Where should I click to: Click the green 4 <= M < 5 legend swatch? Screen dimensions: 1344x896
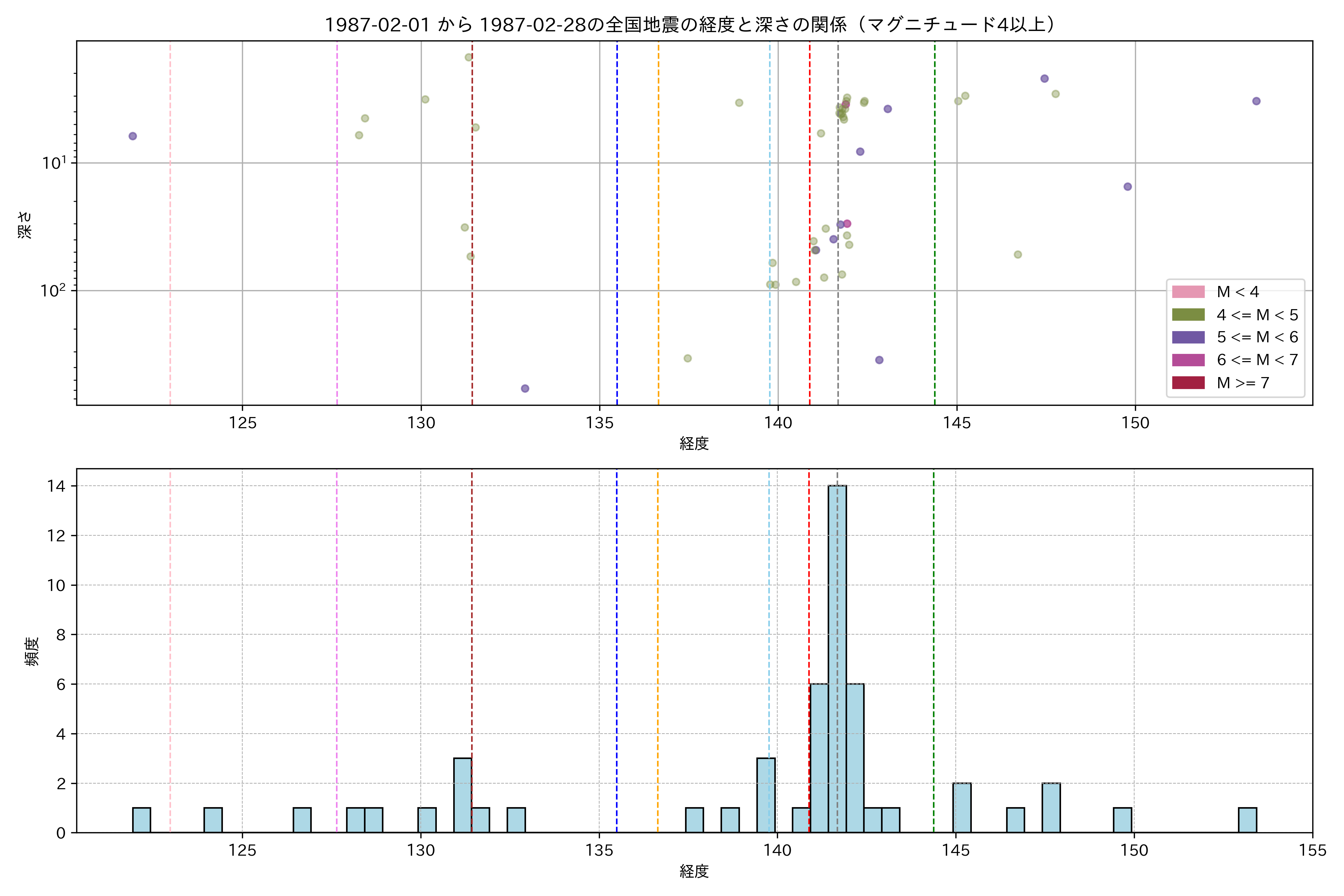pyautogui.click(x=1188, y=315)
